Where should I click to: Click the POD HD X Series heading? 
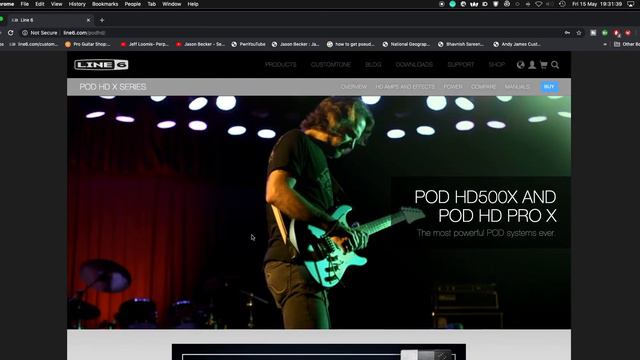(113, 87)
